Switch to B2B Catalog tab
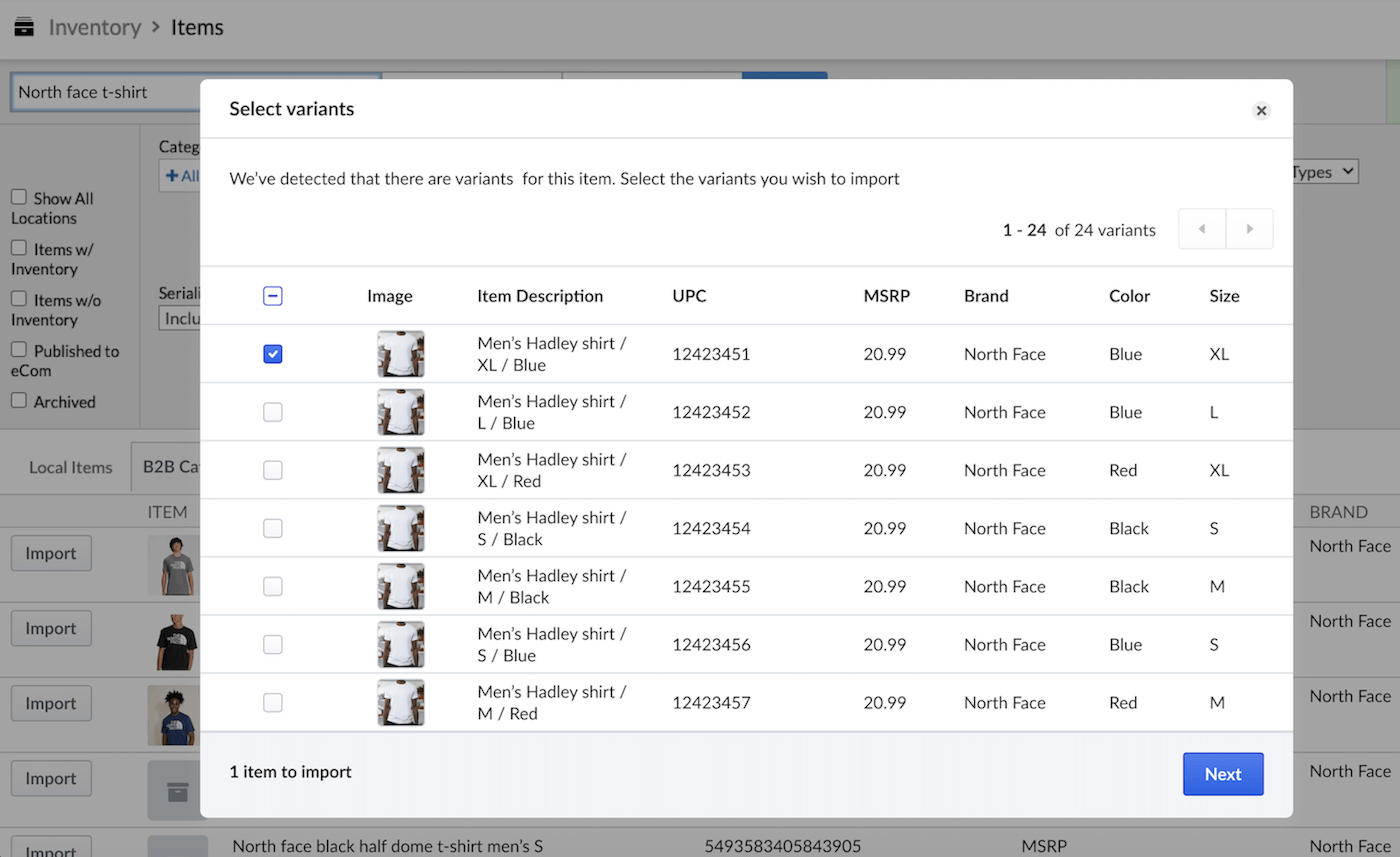The height and width of the screenshot is (857, 1400). tap(167, 467)
